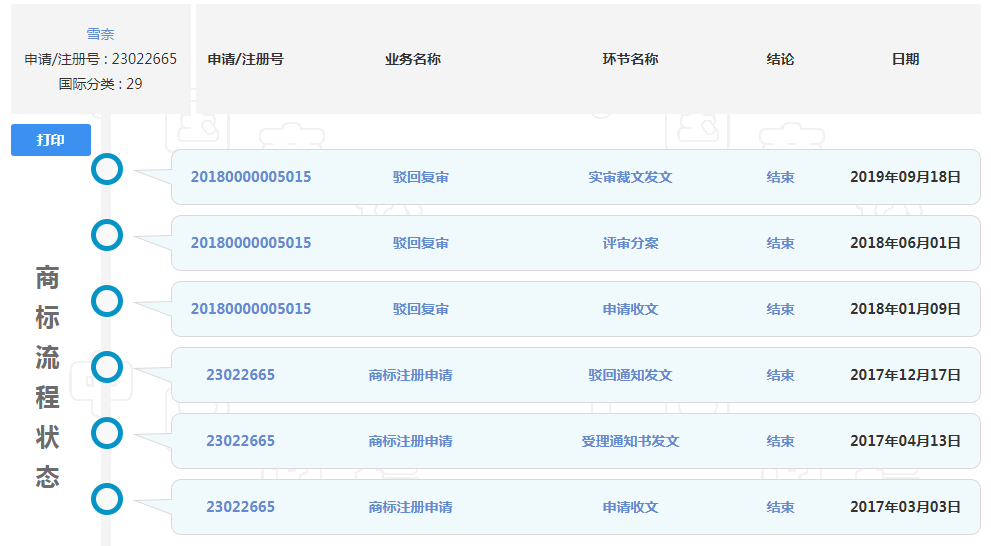Click number 20180000005015 in first row
991x546 pixels.
251,177
